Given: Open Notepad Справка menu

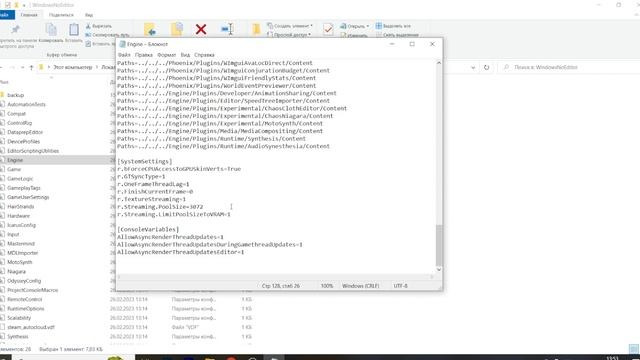Looking at the screenshot, I should pos(204,55).
